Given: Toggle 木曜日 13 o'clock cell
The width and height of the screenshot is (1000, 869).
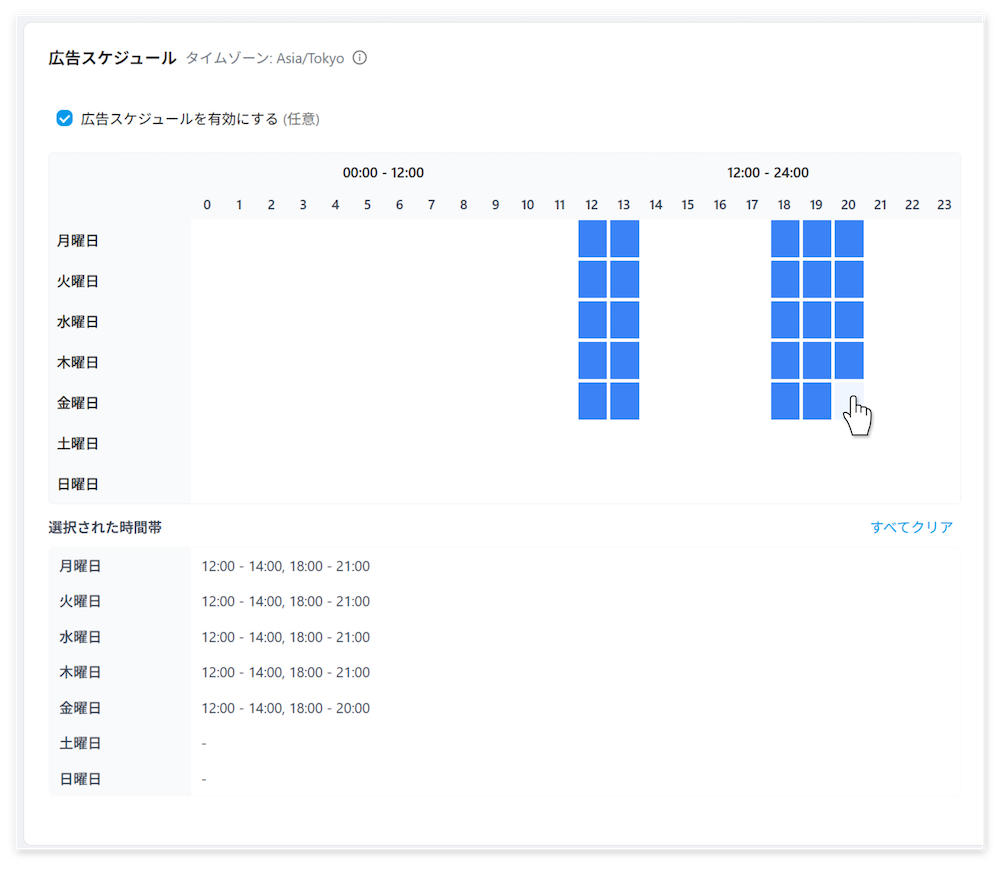Looking at the screenshot, I should point(624,360).
